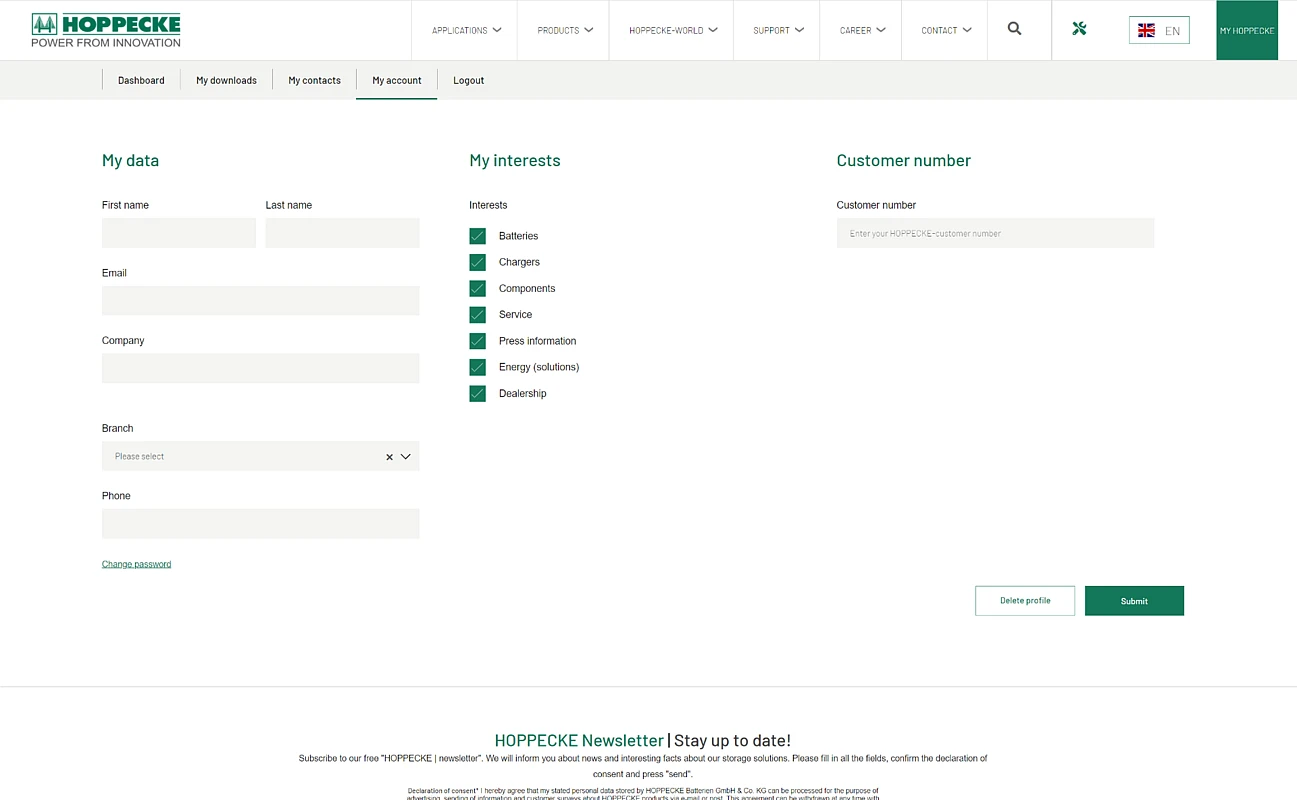Screen dimensions: 1297x800
Task: Open the Products dropdown menu
Action: point(564,30)
